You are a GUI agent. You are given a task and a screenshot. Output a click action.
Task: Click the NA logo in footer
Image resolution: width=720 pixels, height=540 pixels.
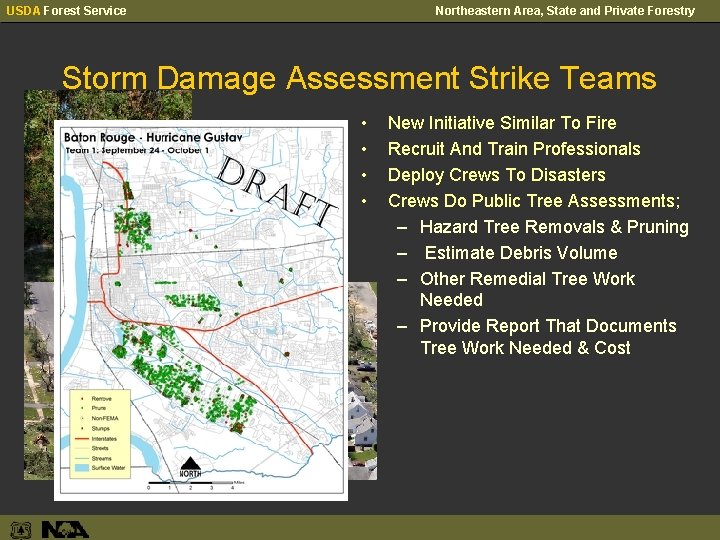point(65,529)
